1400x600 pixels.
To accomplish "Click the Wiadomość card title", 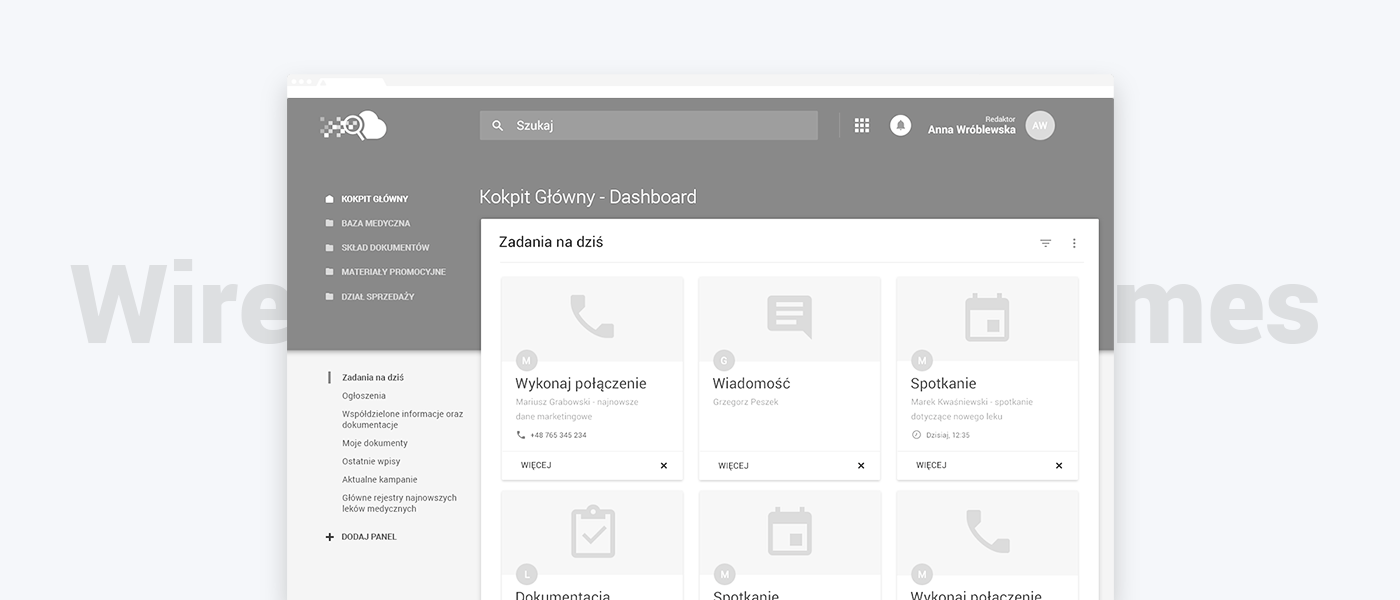I will pos(752,383).
